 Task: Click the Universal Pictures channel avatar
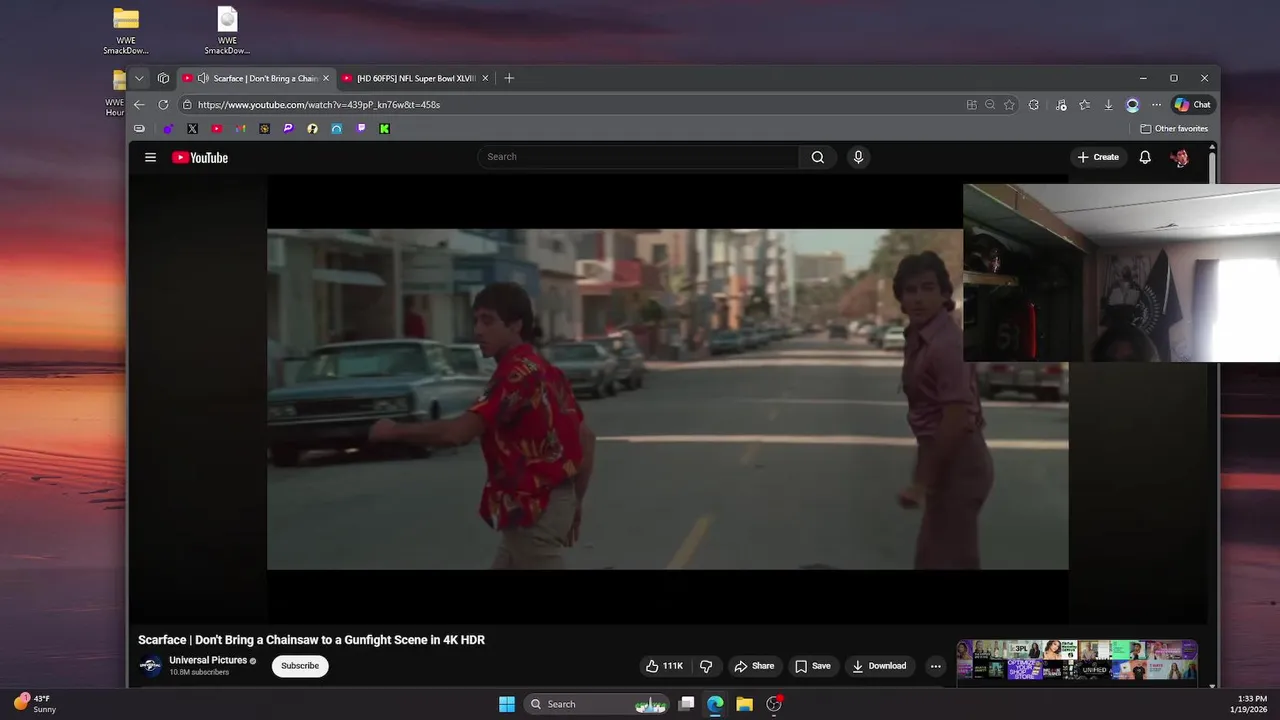(x=150, y=666)
